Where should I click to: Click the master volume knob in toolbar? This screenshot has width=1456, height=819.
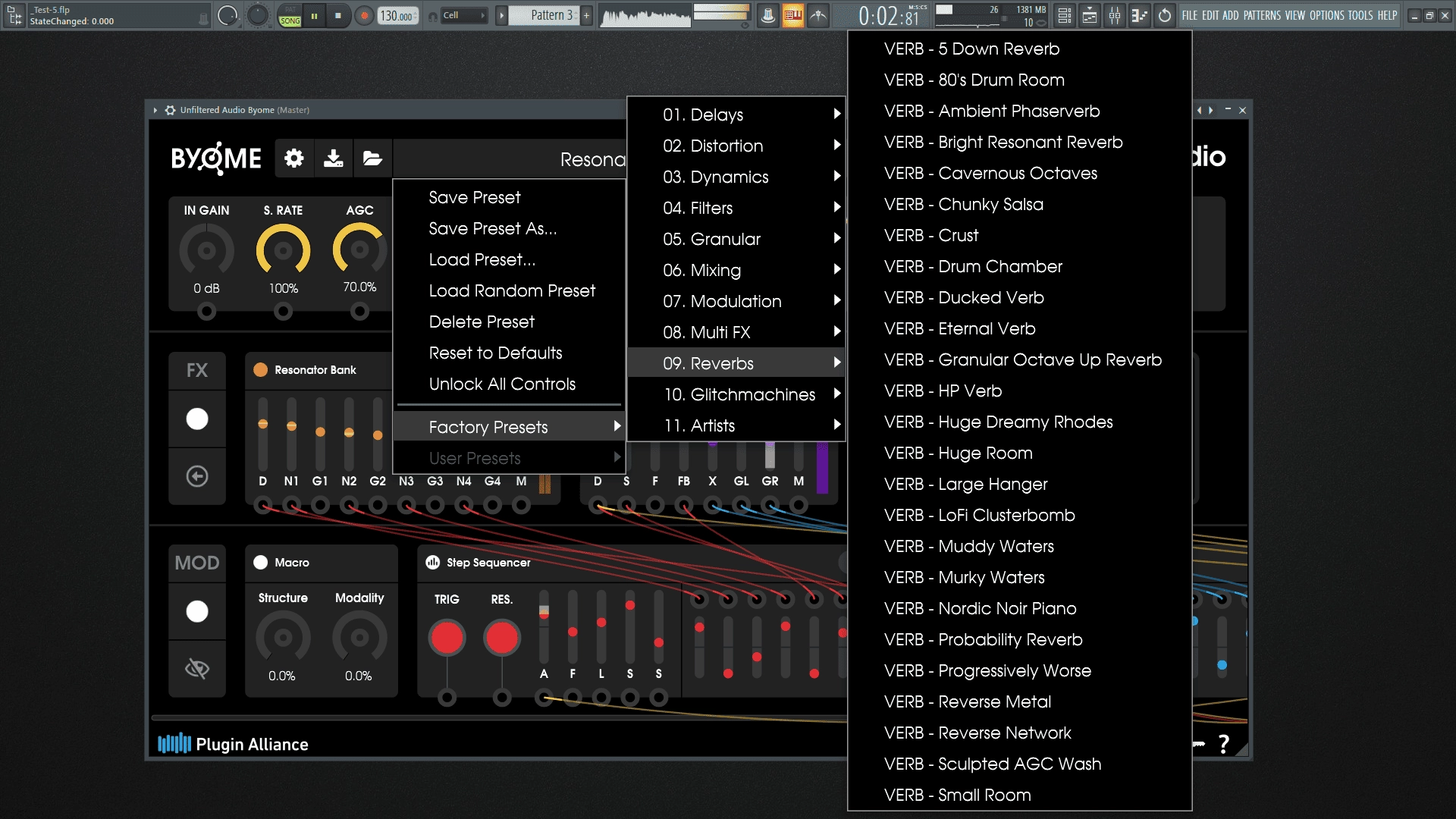(227, 15)
